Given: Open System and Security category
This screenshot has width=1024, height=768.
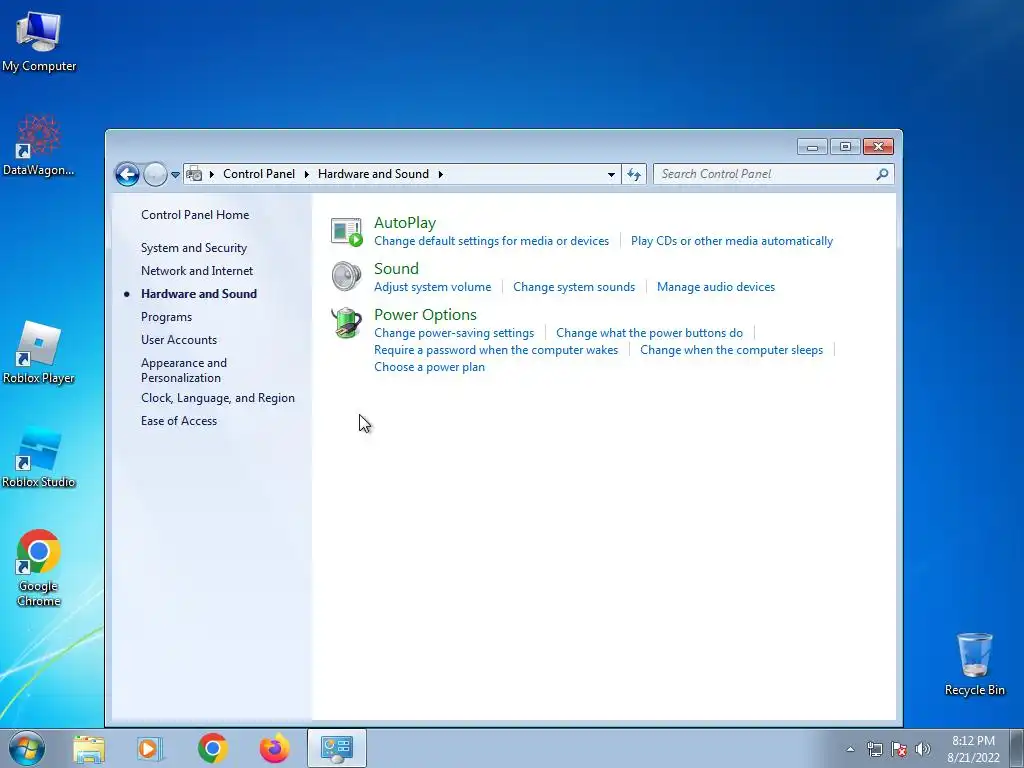Looking at the screenshot, I should click(193, 248).
